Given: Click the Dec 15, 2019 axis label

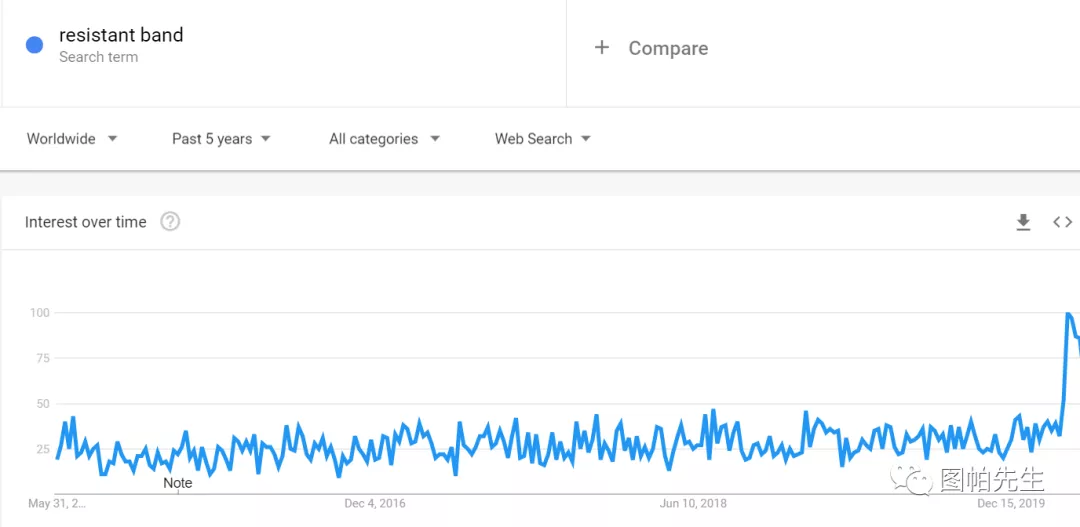Looking at the screenshot, I should point(1010,504).
